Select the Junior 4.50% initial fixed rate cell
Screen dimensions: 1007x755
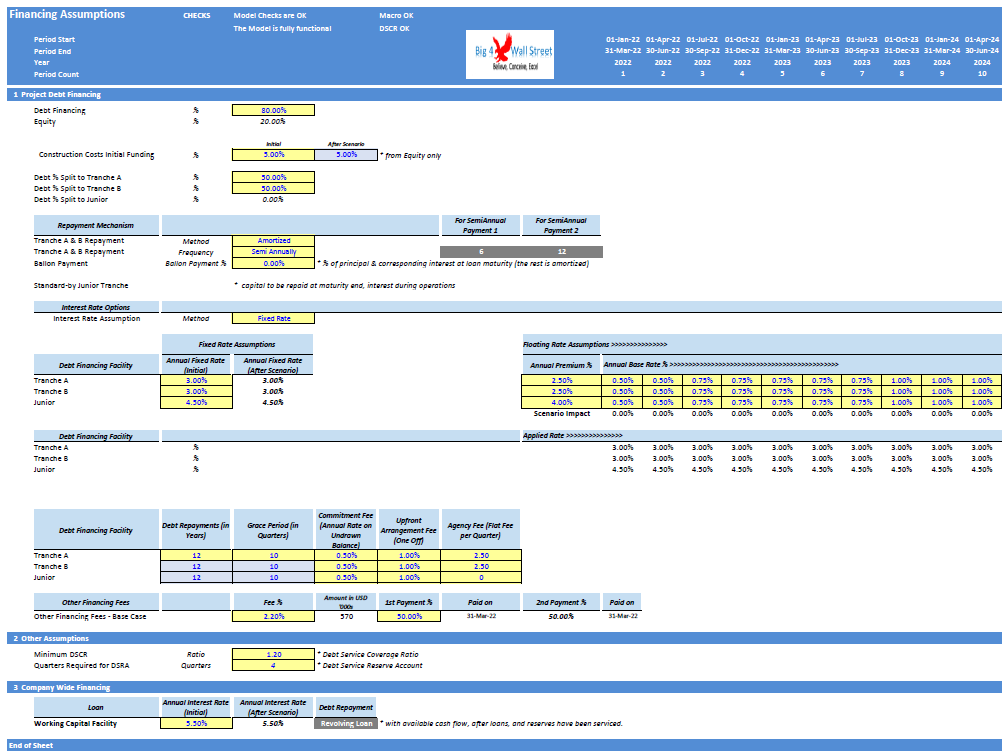(197, 403)
